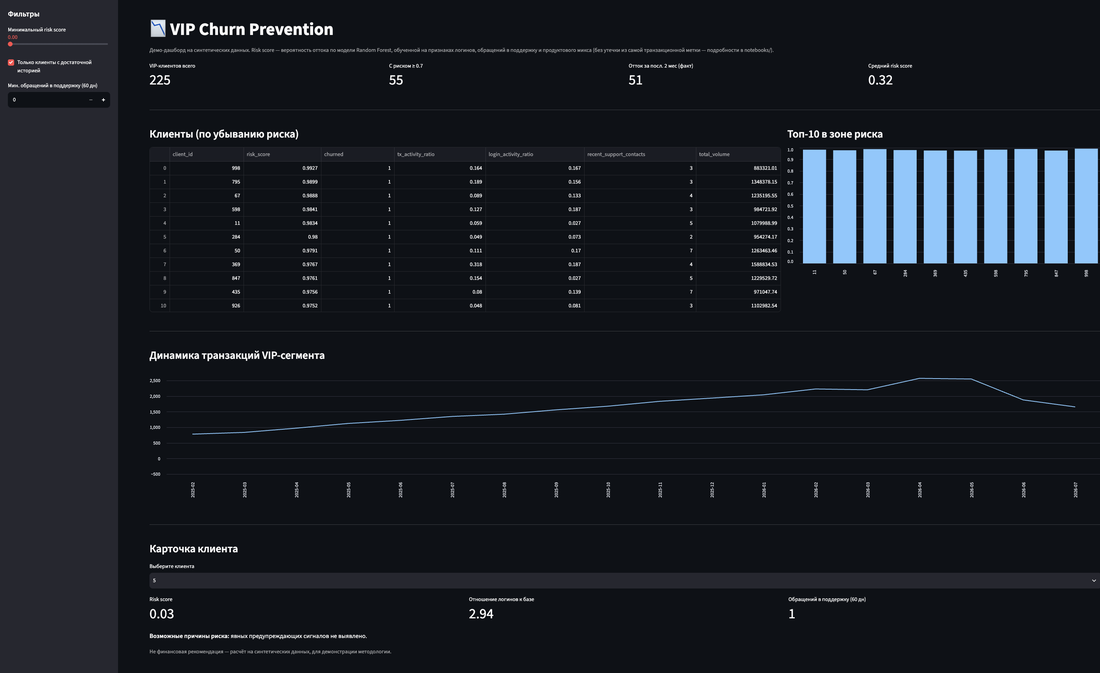Click the 2025-02 axis label on transactions chart

click(193, 489)
